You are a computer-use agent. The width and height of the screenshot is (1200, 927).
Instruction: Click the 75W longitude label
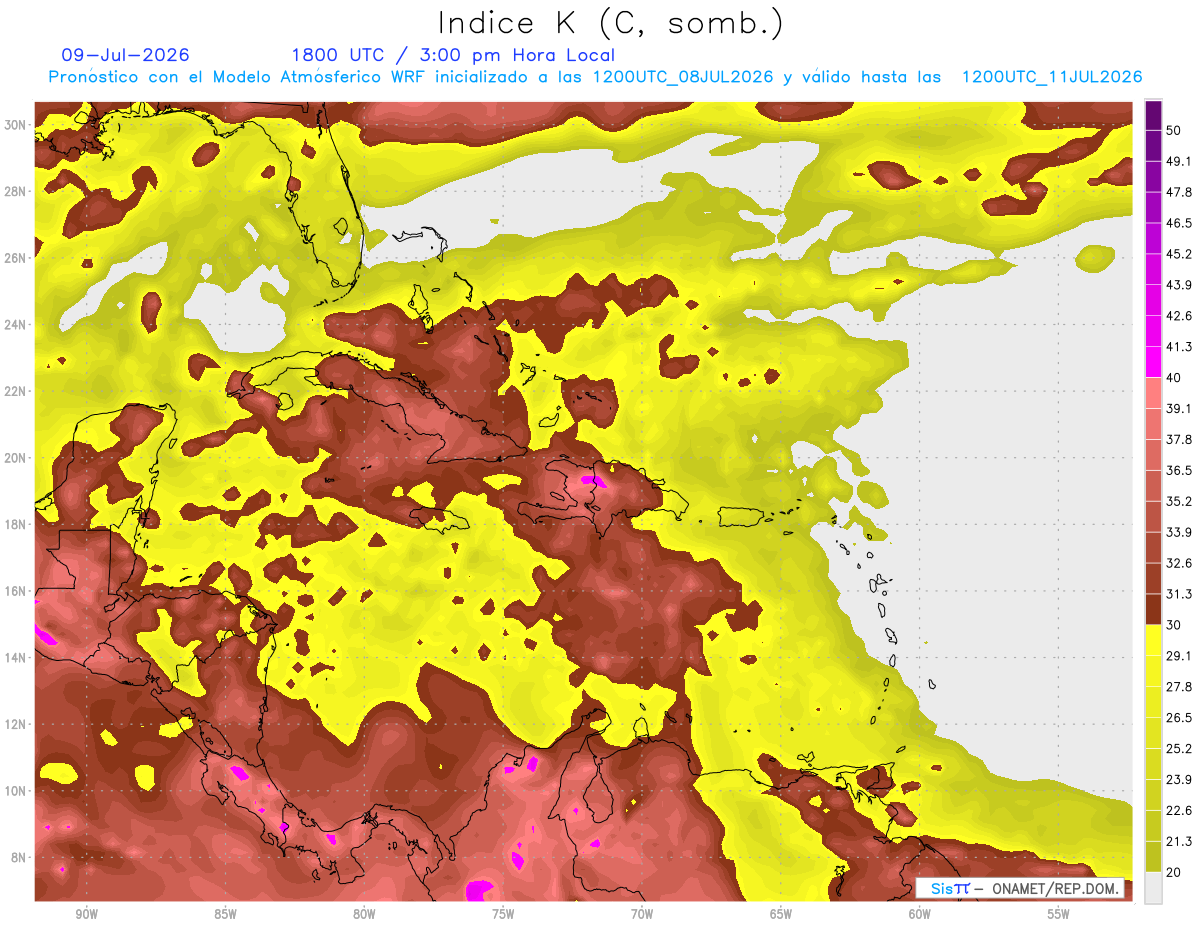[x=503, y=914]
